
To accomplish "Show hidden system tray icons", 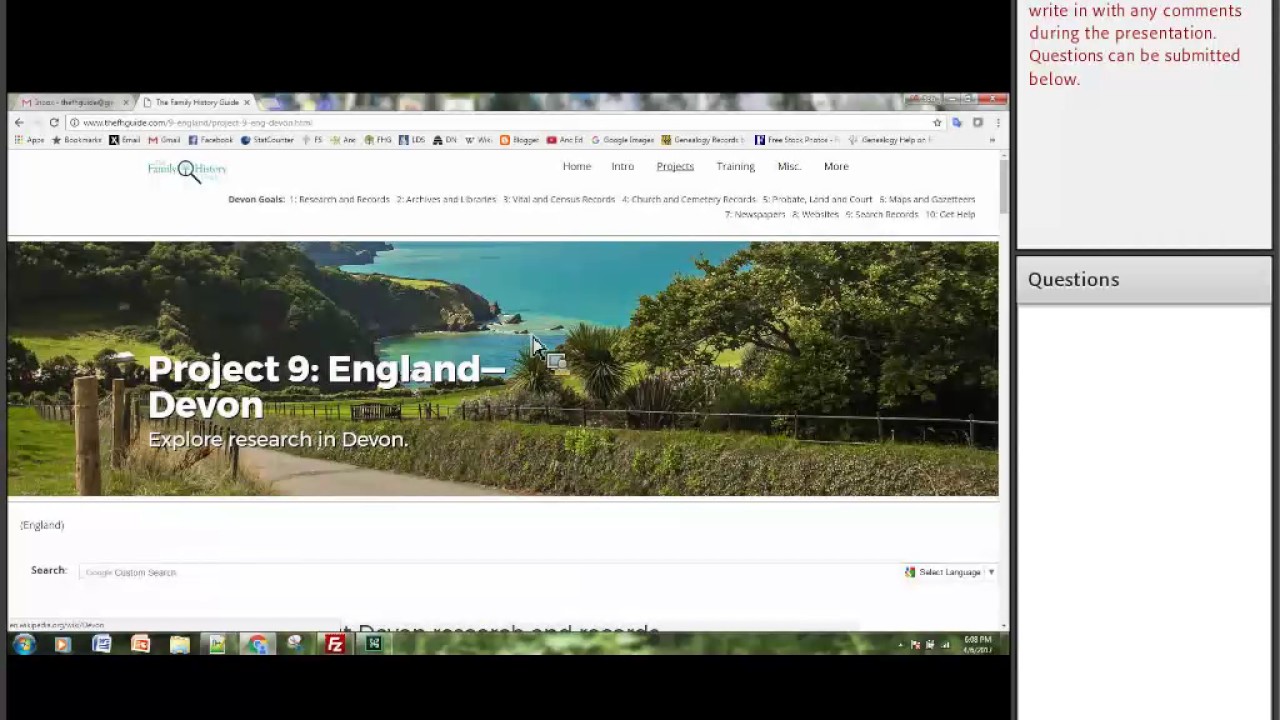I will [x=900, y=645].
